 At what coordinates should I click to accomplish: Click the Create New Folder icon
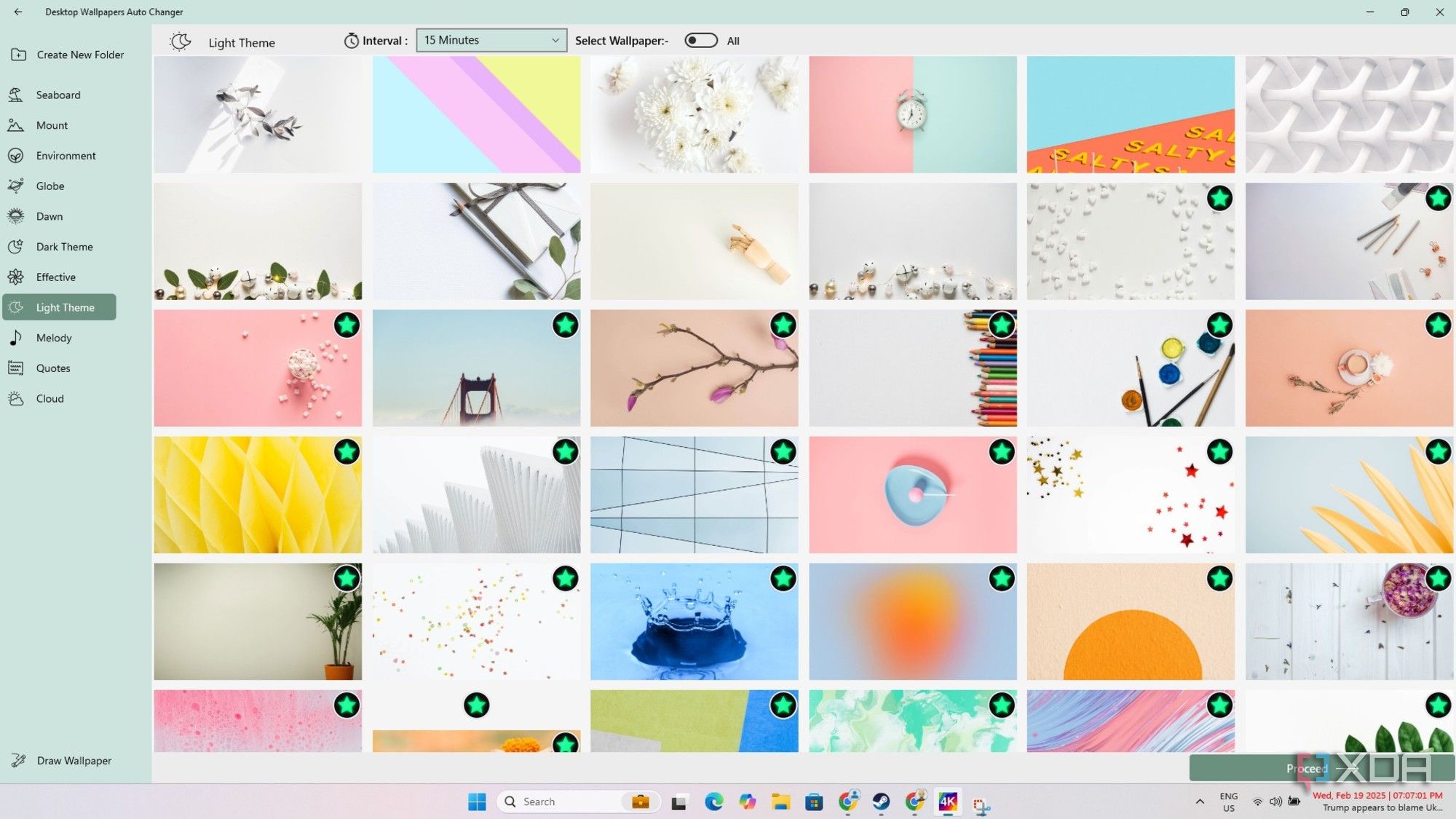tap(18, 55)
